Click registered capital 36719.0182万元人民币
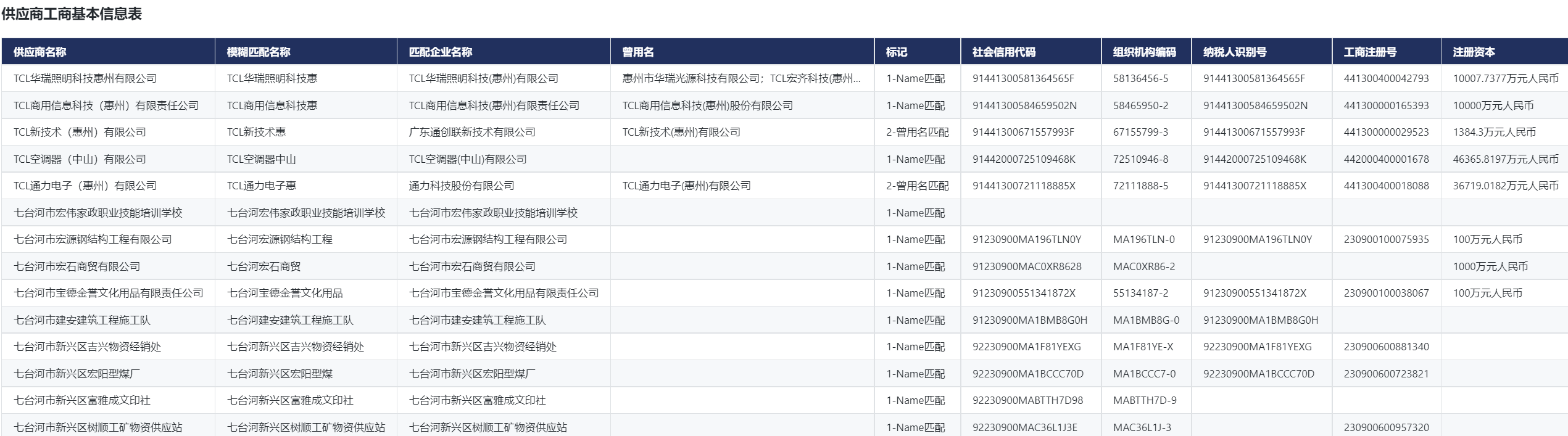This screenshot has height=436, width=1568. (x=1506, y=186)
